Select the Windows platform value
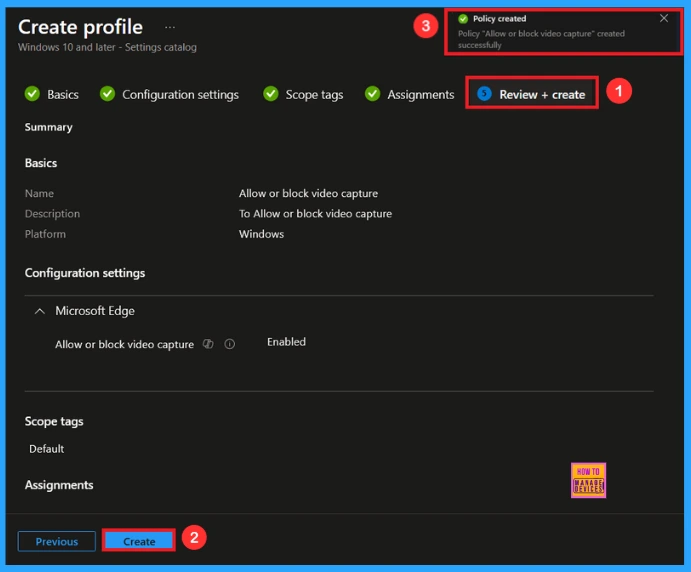Screen dimensions: 691x572 tap(261, 234)
